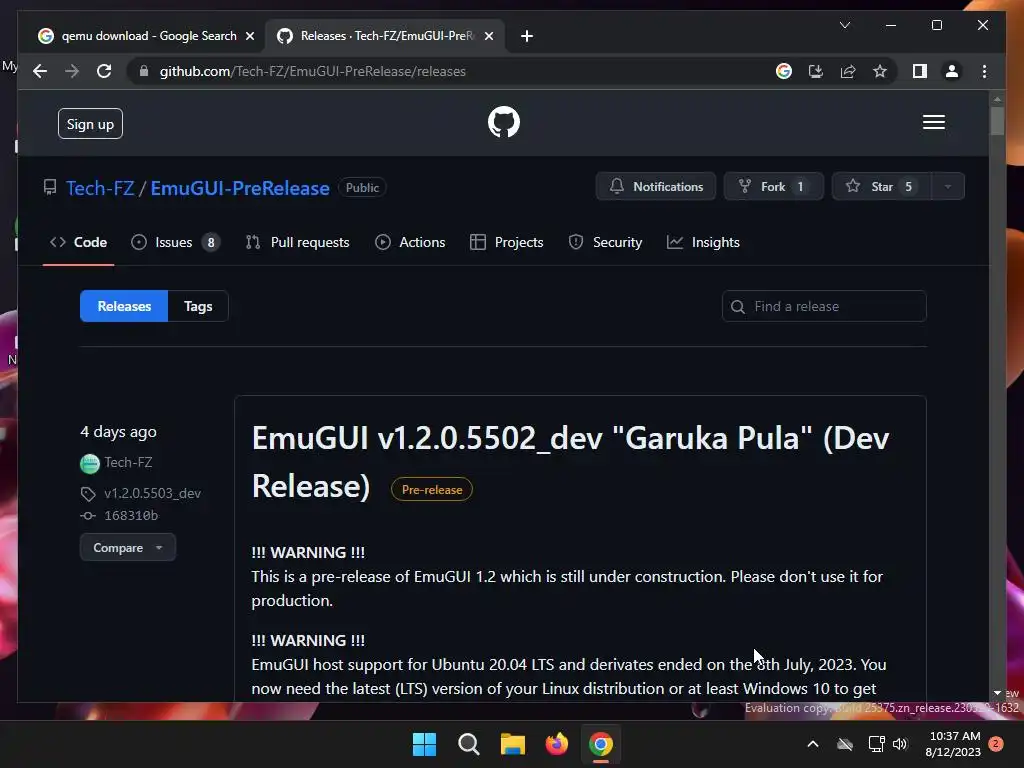Open clock showing 10:37 AM
The image size is (1024, 768).
tap(953, 744)
